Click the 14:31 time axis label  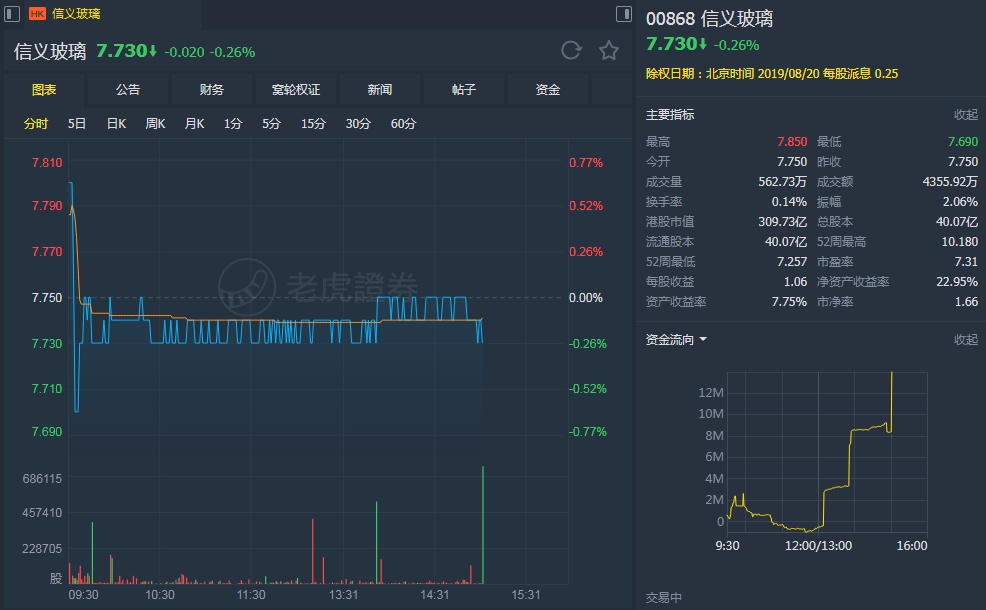(x=435, y=595)
